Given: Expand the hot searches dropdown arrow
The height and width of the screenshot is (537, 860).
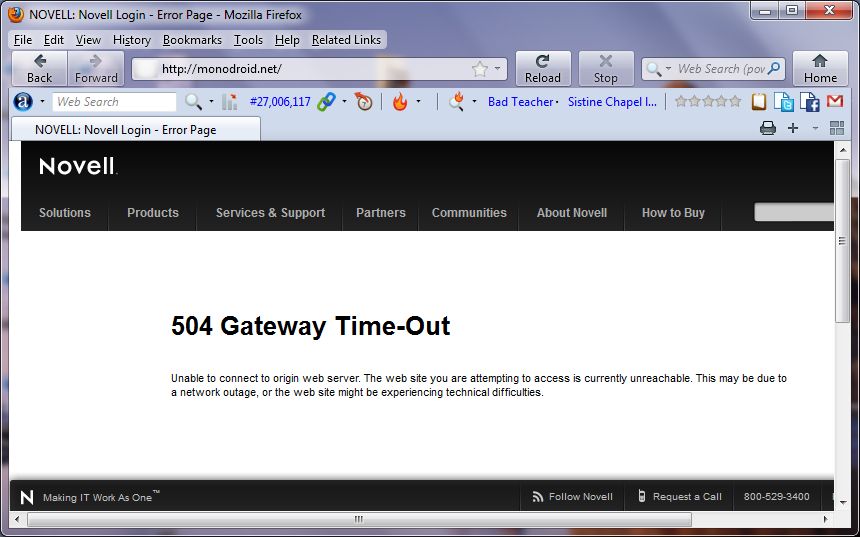Looking at the screenshot, I should (474, 101).
